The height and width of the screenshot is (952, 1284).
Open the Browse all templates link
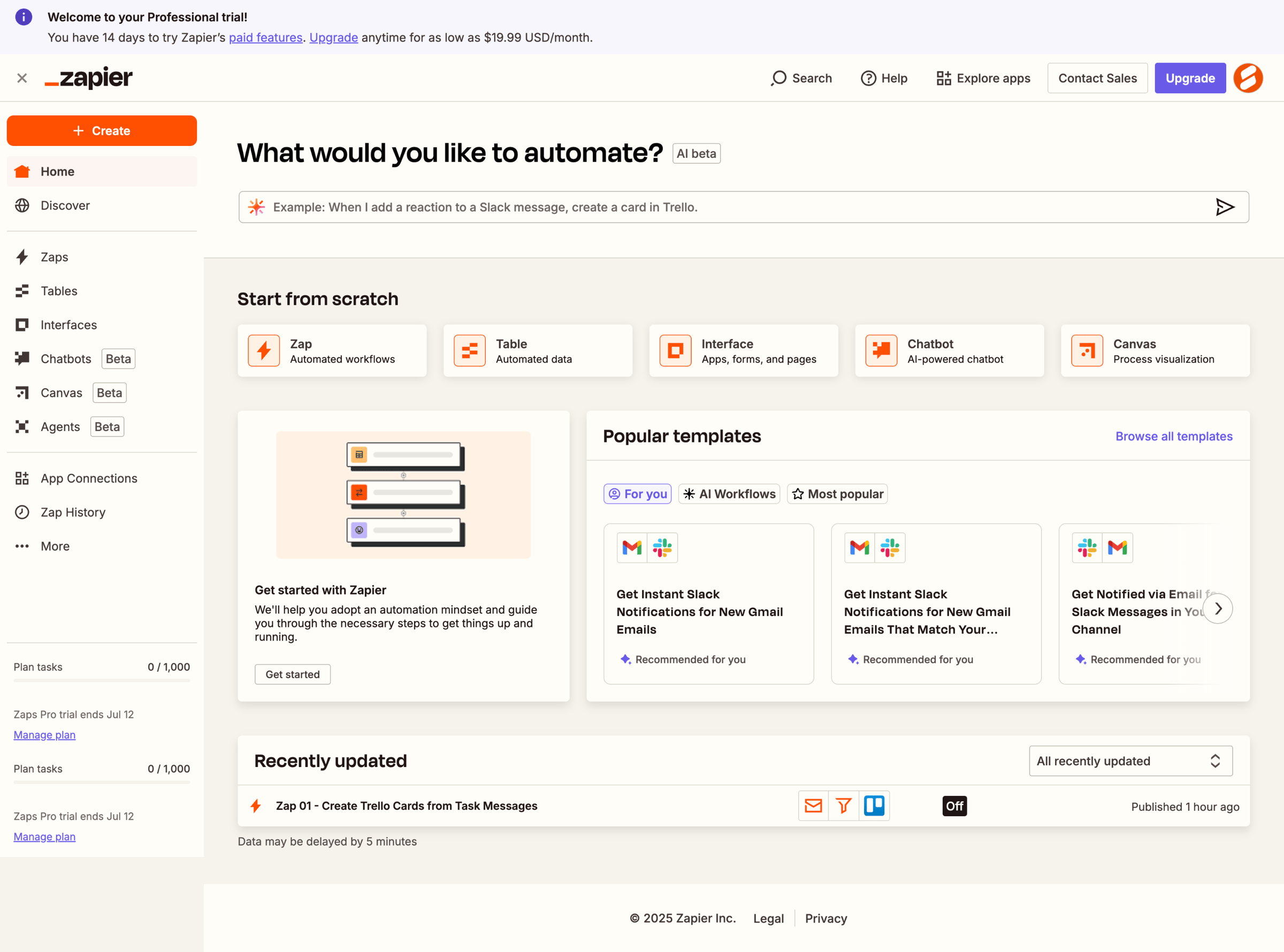1174,436
